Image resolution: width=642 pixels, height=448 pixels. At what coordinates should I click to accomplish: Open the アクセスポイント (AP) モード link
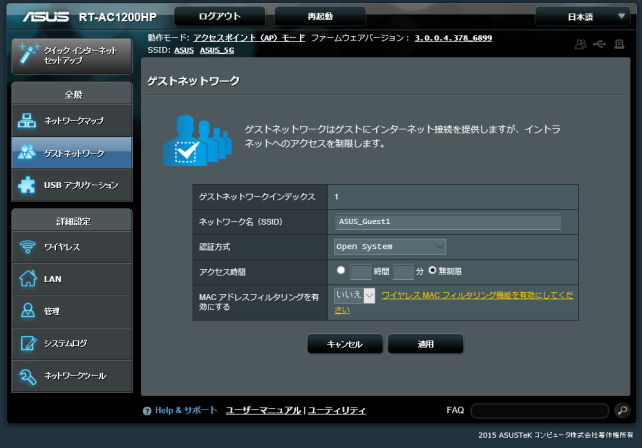coord(249,38)
